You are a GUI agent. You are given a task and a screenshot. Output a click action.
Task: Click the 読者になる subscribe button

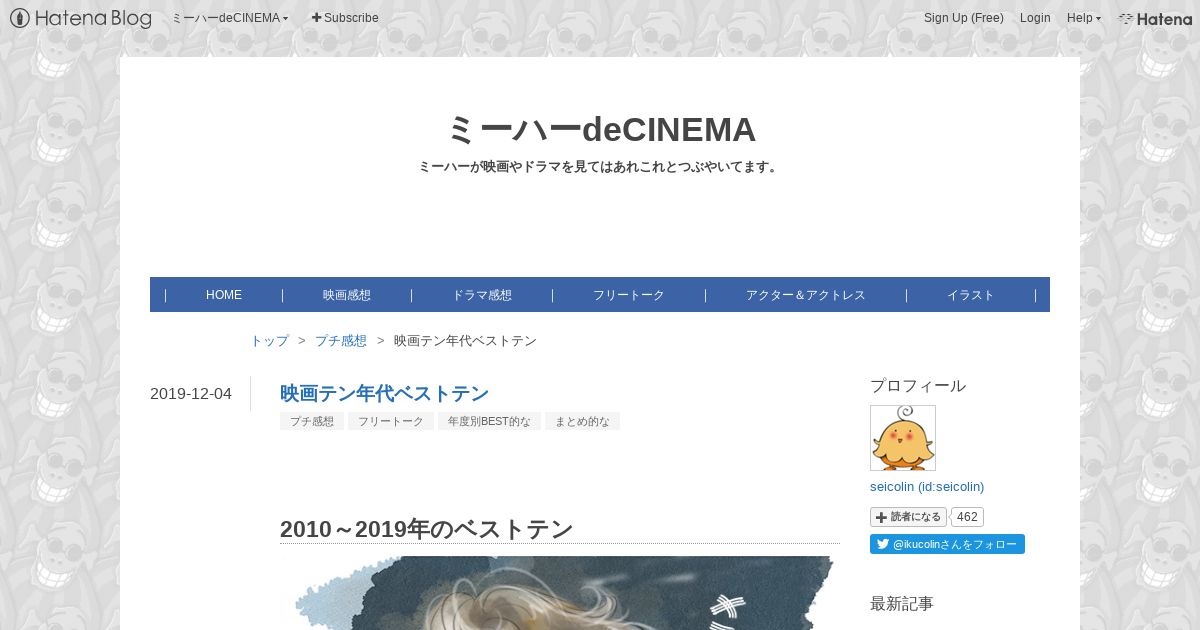click(x=908, y=517)
